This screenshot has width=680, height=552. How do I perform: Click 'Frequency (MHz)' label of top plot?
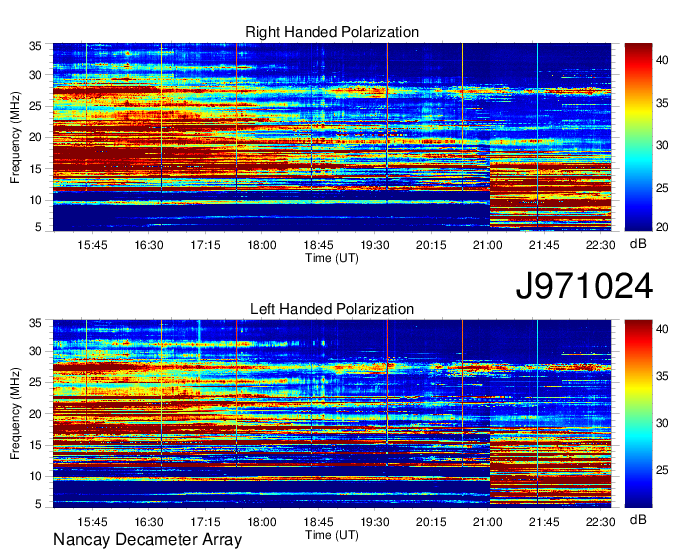click(15, 137)
